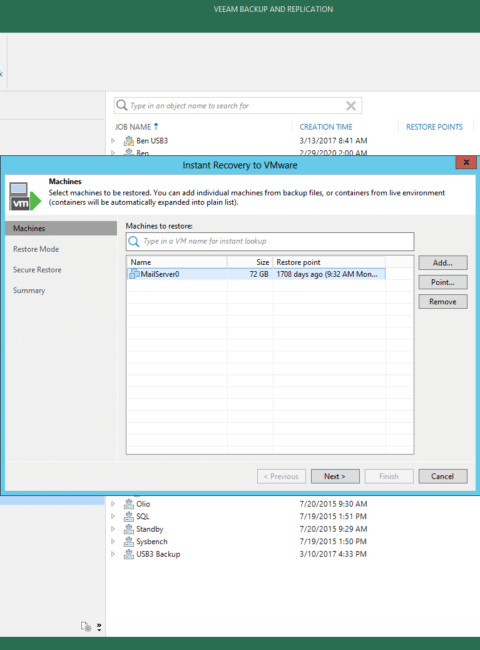Viewport: 480px width, 650px height.
Task: Click the Sysbench backup job icon
Action: pos(128,541)
